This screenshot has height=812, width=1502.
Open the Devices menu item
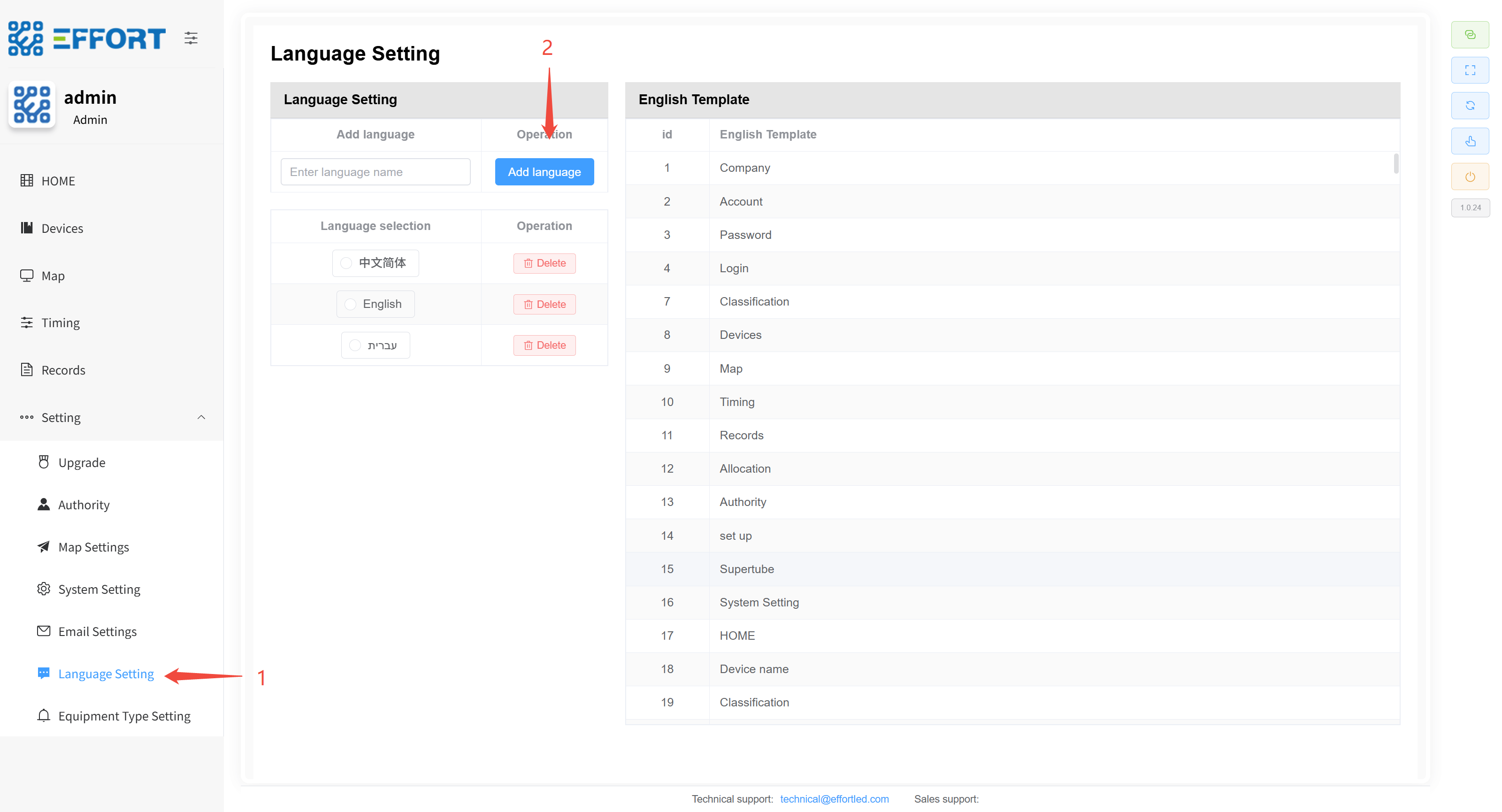point(62,229)
